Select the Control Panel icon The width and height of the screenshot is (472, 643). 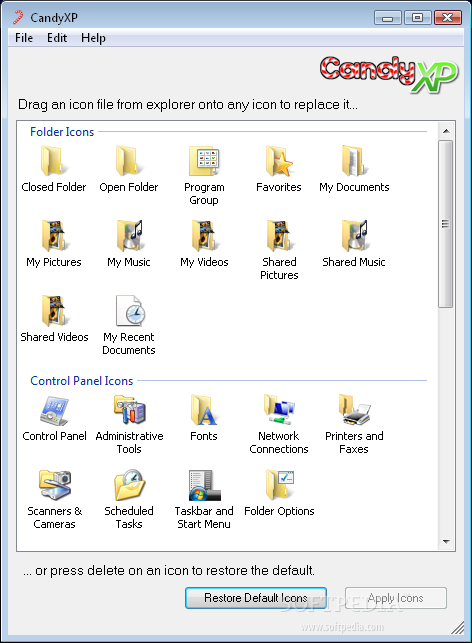pos(54,410)
